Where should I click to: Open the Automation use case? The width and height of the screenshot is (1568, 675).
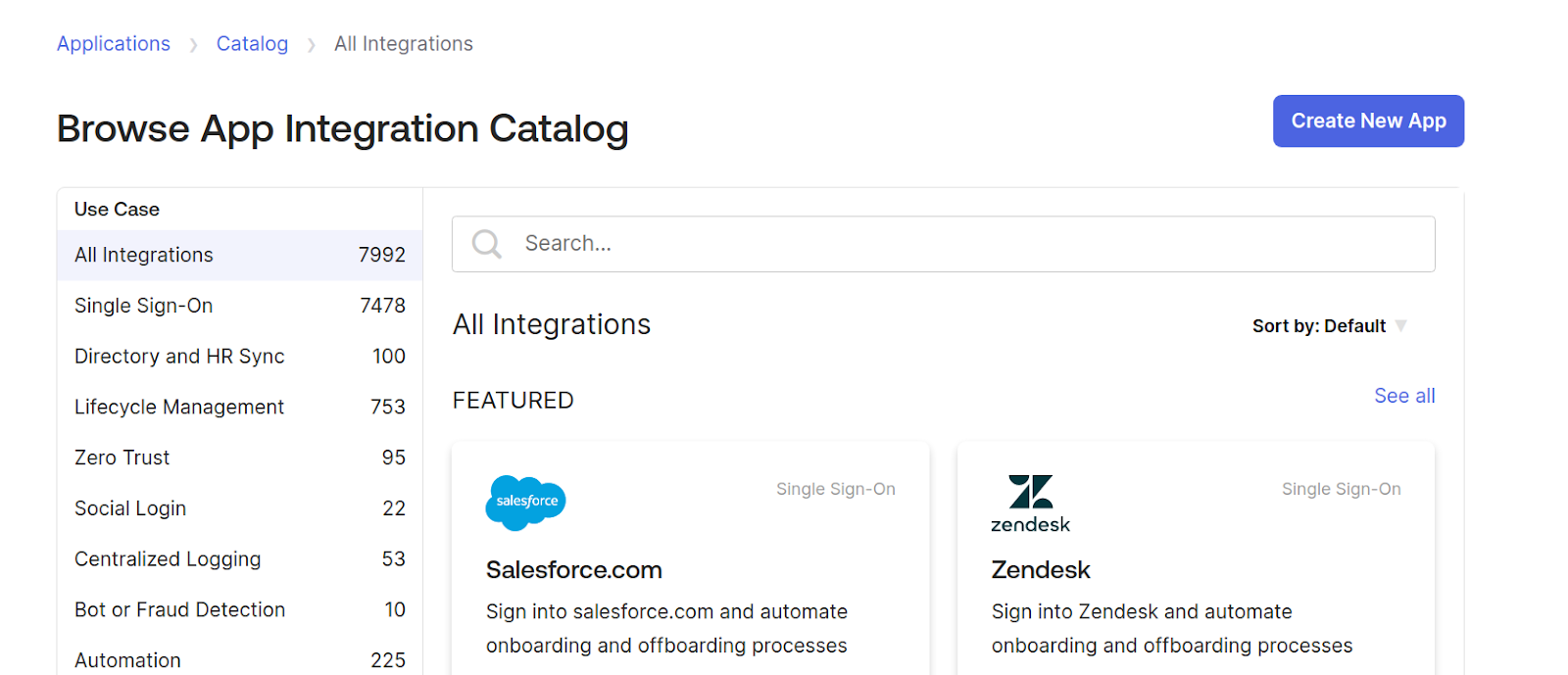127,660
